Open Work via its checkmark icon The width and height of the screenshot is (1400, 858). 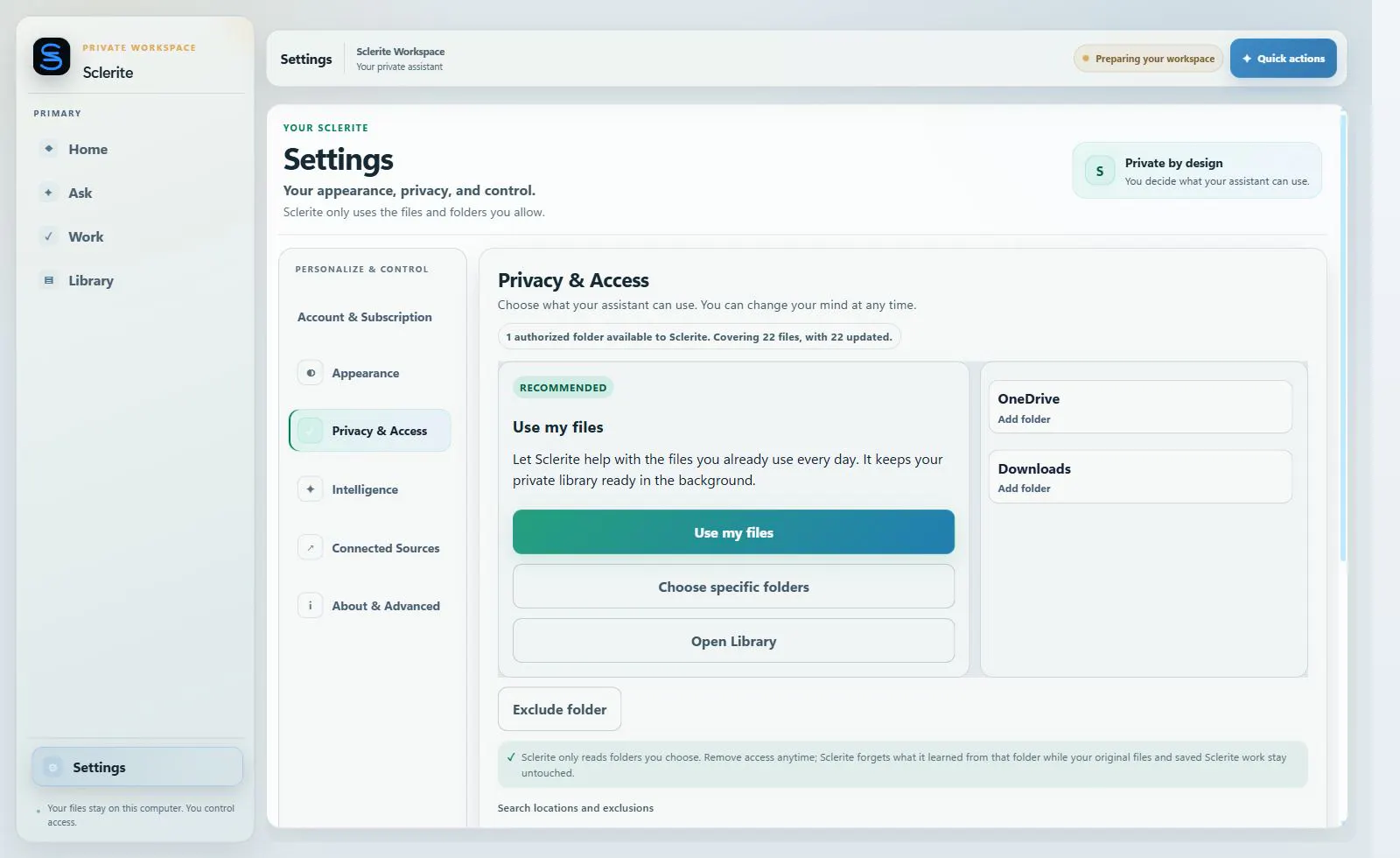pyautogui.click(x=49, y=236)
